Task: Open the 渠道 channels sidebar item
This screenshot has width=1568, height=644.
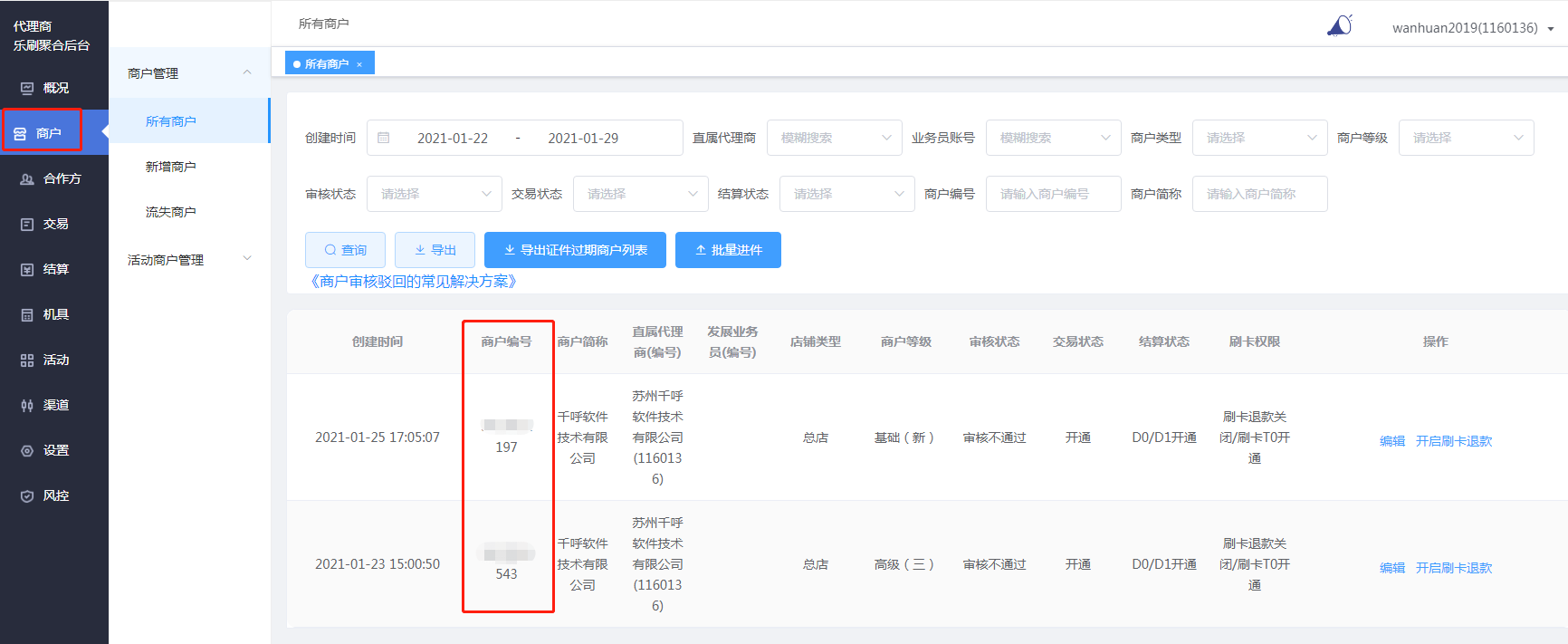Action: [x=54, y=405]
